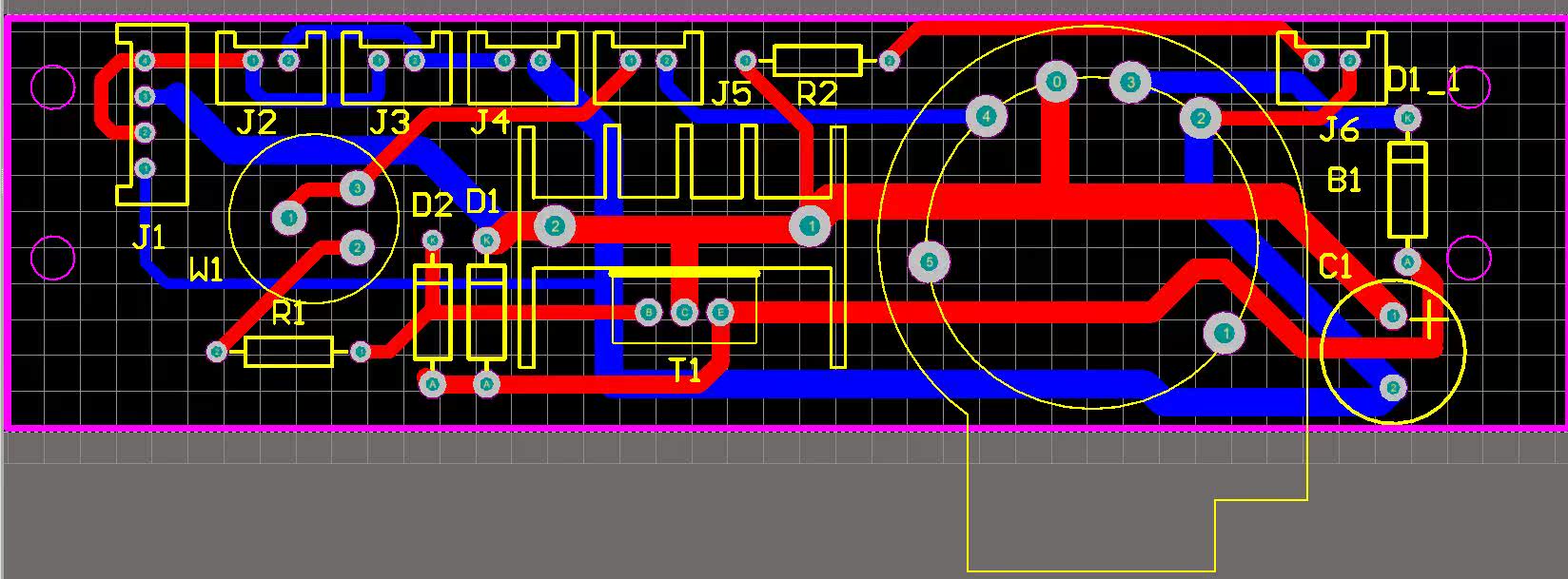
Task: Select the R2 designator label
Action: (x=816, y=94)
